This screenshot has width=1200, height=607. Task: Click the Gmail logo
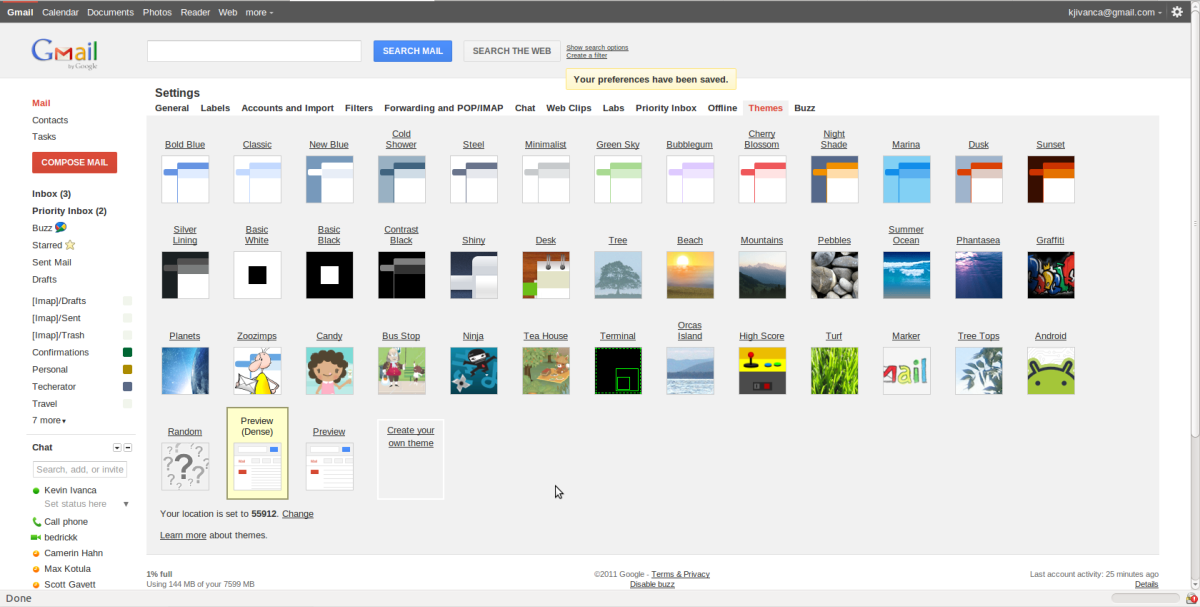tap(65, 53)
